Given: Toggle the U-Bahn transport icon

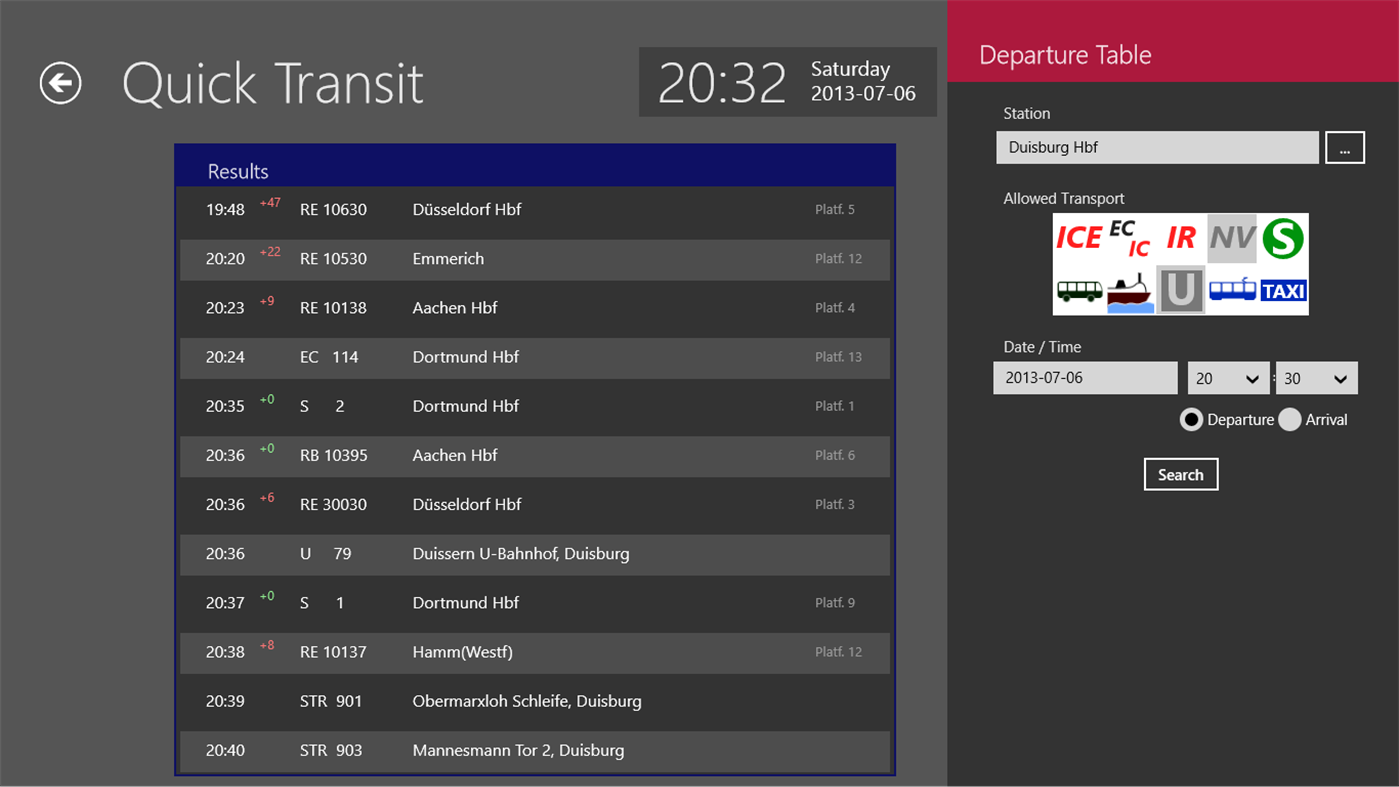Looking at the screenshot, I should [x=1180, y=290].
